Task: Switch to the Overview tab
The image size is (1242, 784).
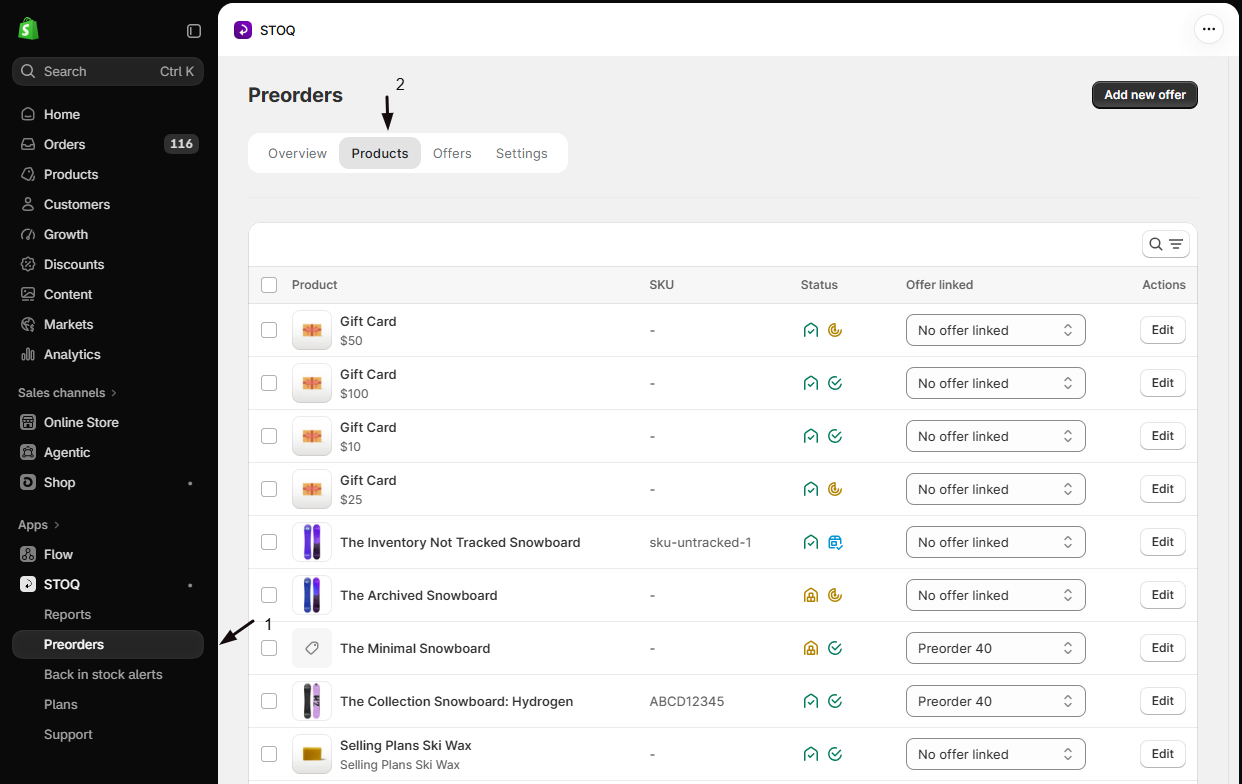Action: (297, 153)
